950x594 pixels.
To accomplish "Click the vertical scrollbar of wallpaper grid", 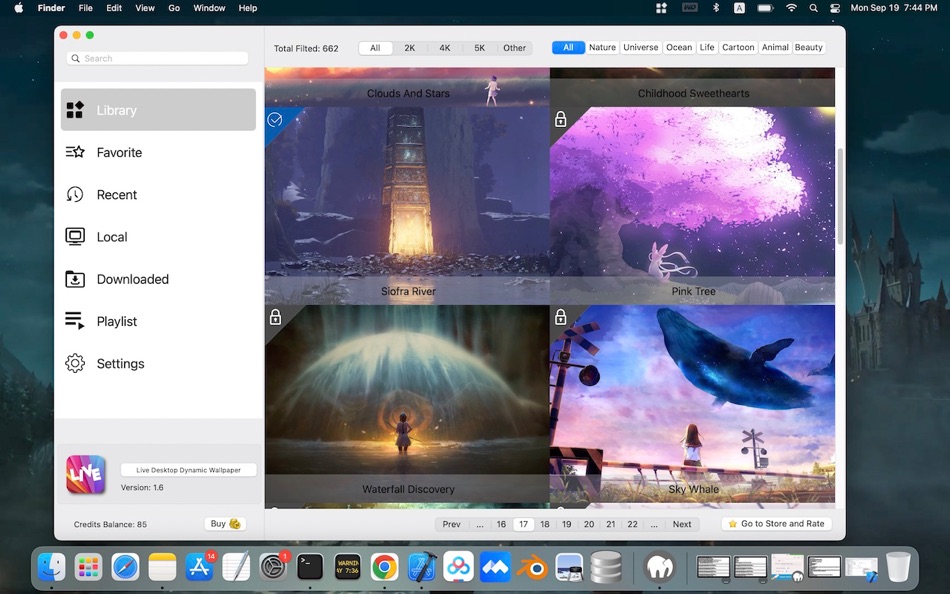I will coord(840,195).
